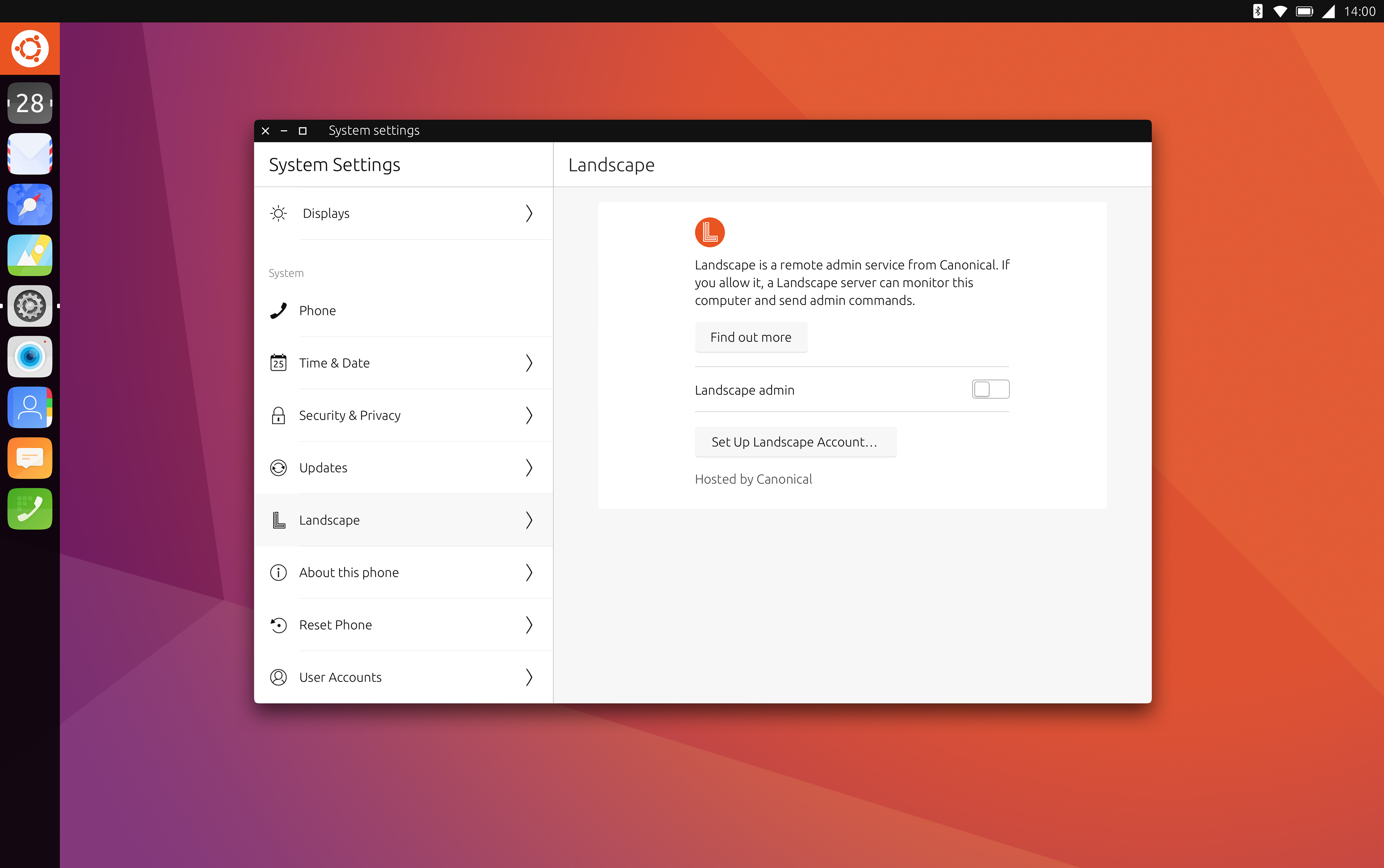Screen dimensions: 1384x868
Task: Launch the green Phone dialer app
Action: (30, 509)
